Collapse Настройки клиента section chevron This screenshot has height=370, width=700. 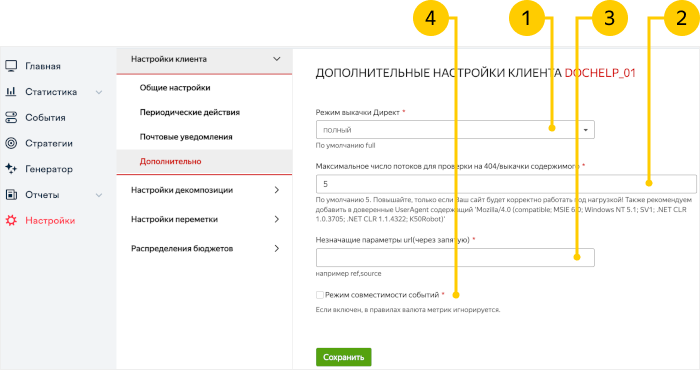point(277,59)
